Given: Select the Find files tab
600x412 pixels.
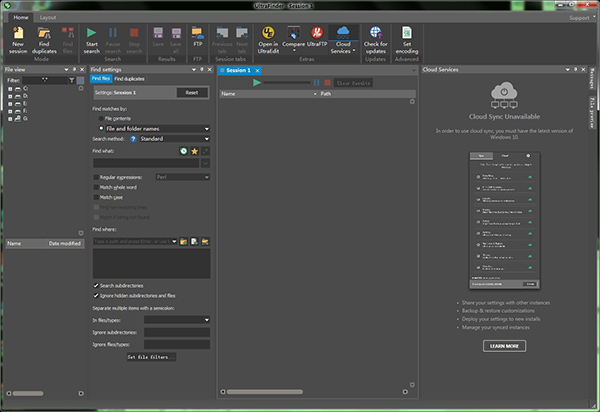Looking at the screenshot, I should (101, 78).
